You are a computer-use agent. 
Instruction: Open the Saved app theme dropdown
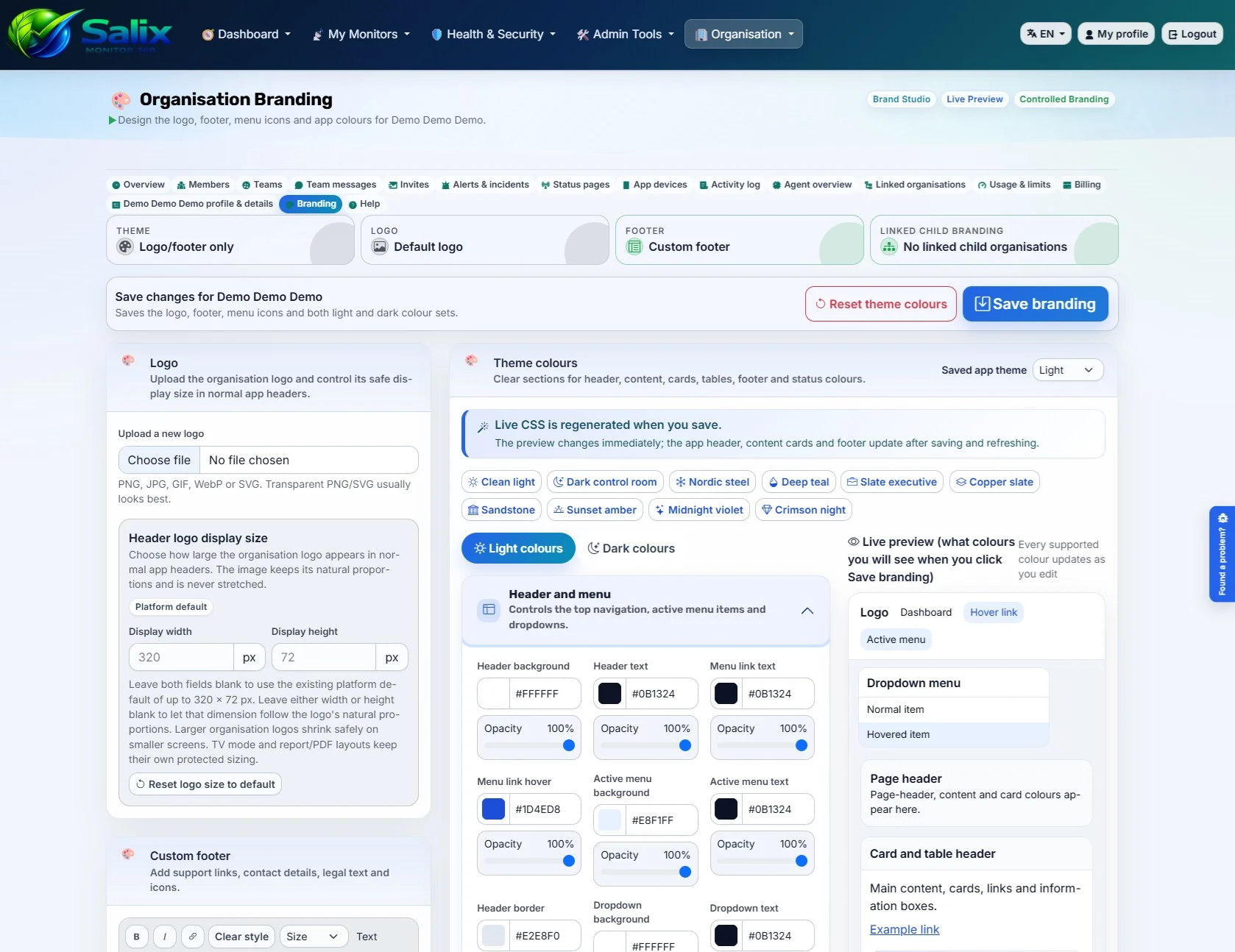click(1068, 370)
